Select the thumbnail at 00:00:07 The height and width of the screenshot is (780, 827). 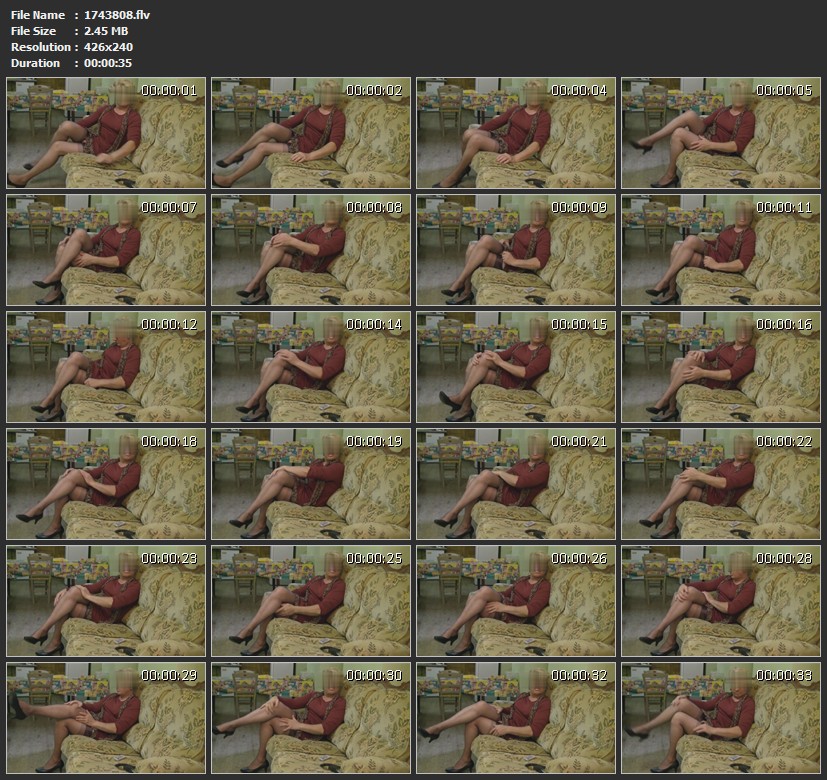106,250
